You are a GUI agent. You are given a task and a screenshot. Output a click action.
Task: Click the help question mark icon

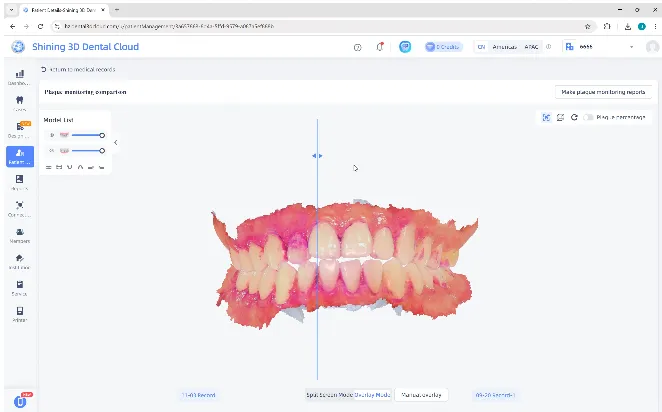click(358, 47)
